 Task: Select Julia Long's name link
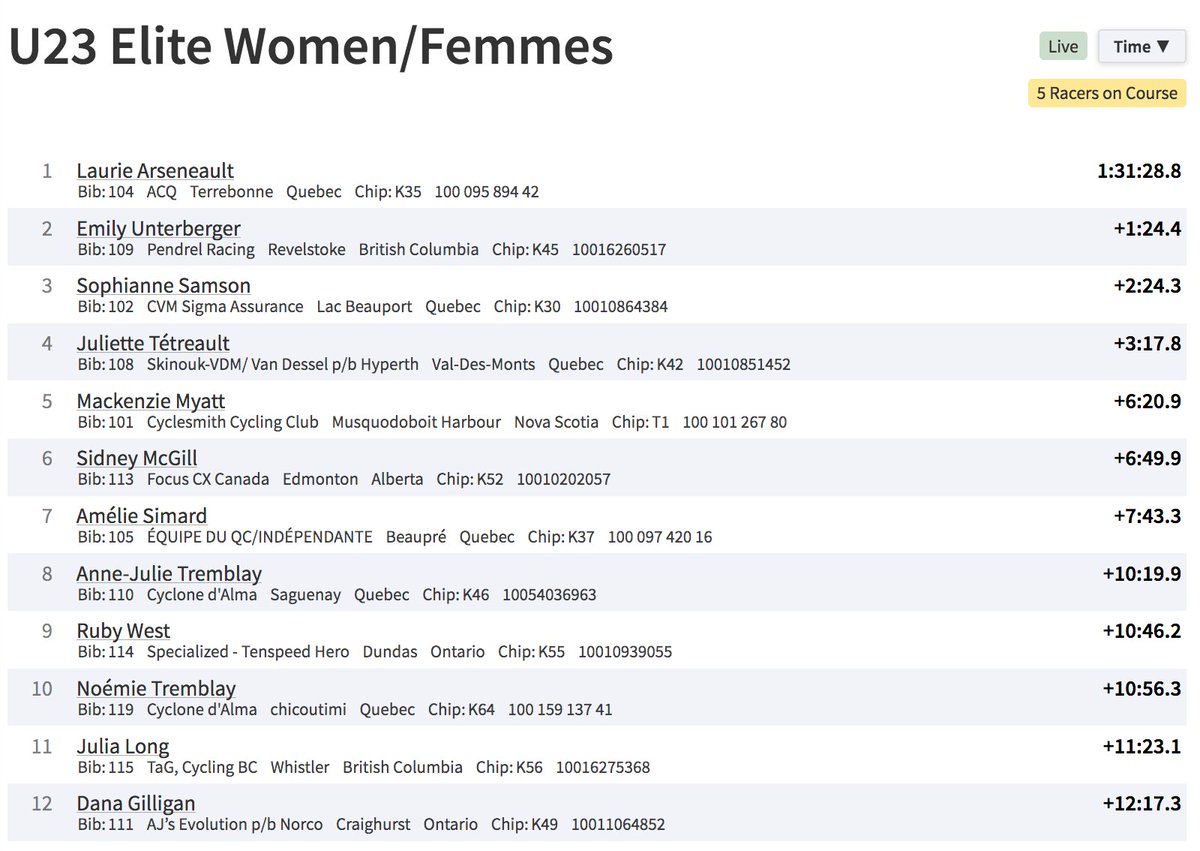pos(122,746)
